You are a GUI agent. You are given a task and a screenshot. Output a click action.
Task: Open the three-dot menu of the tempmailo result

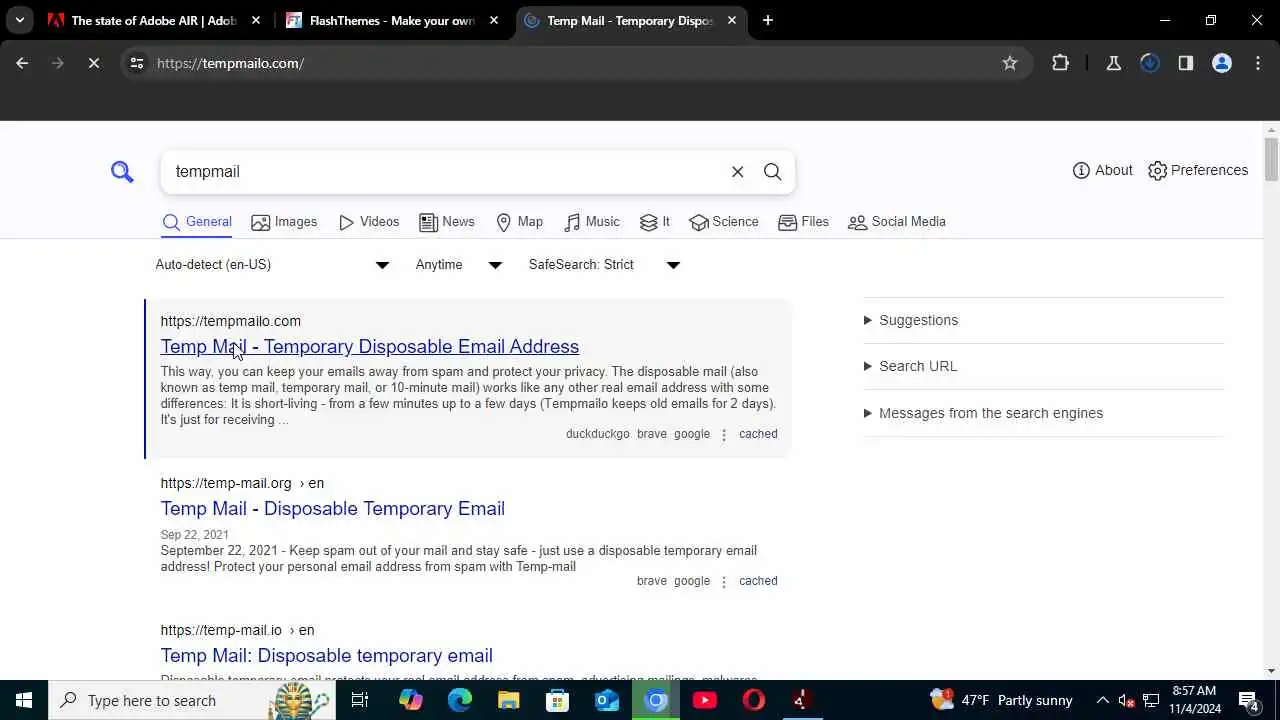pos(724,435)
